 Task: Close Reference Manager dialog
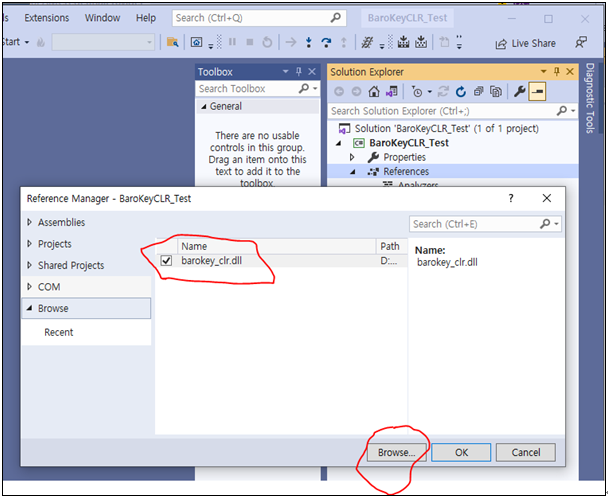pos(547,198)
